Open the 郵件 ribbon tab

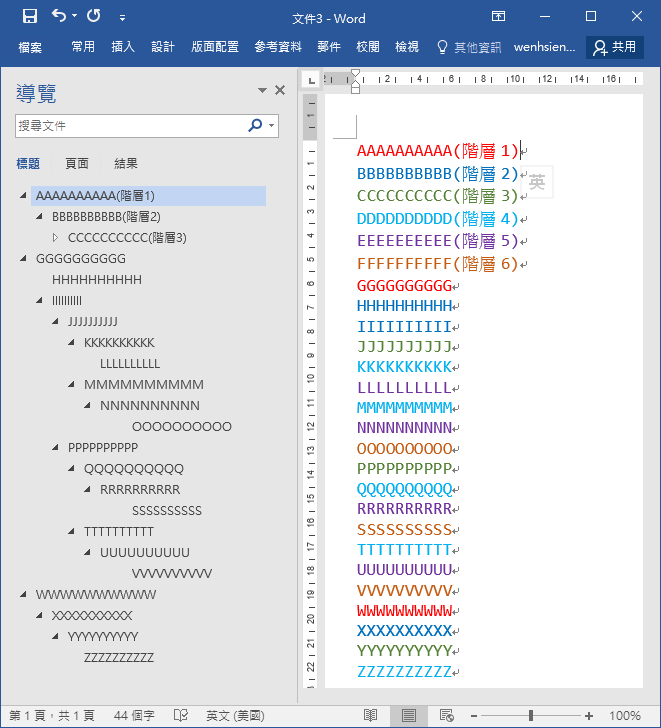(x=329, y=47)
